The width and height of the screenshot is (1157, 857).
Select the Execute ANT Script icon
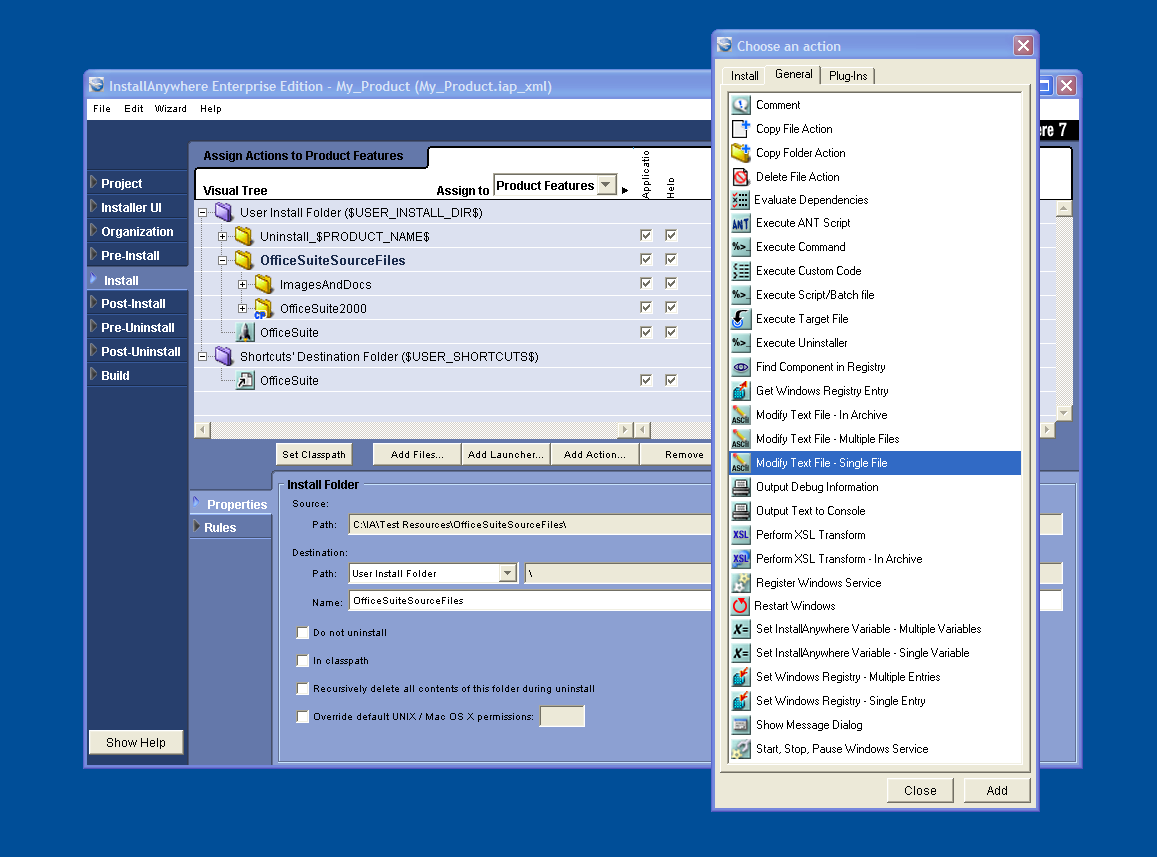pos(740,223)
